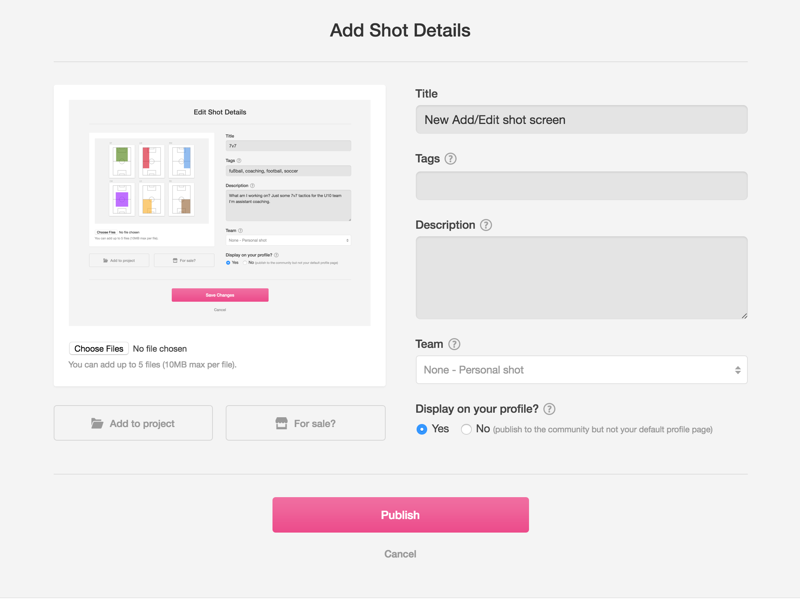
Task: Click the Tags input field
Action: coord(581,186)
